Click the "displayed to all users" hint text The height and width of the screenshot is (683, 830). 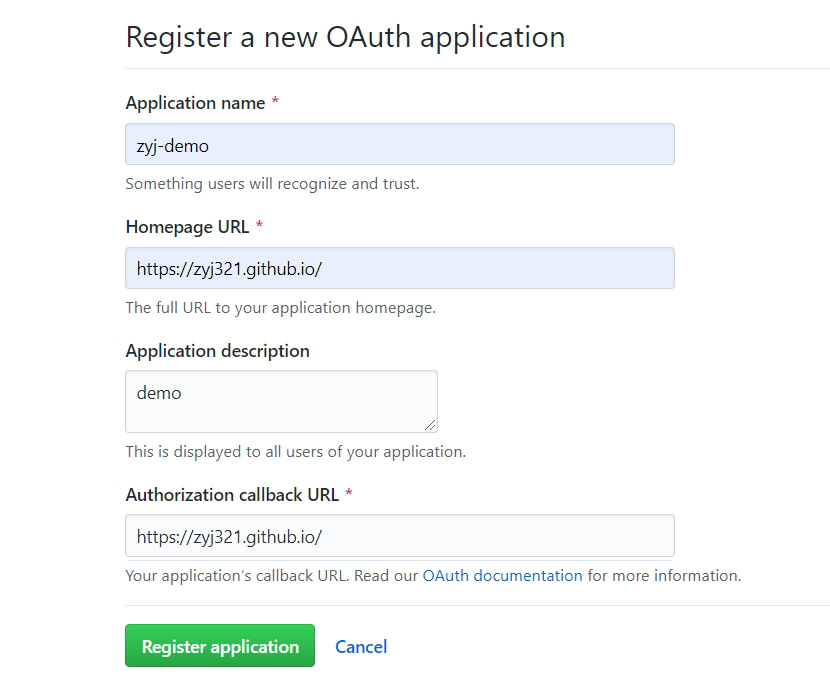(295, 452)
